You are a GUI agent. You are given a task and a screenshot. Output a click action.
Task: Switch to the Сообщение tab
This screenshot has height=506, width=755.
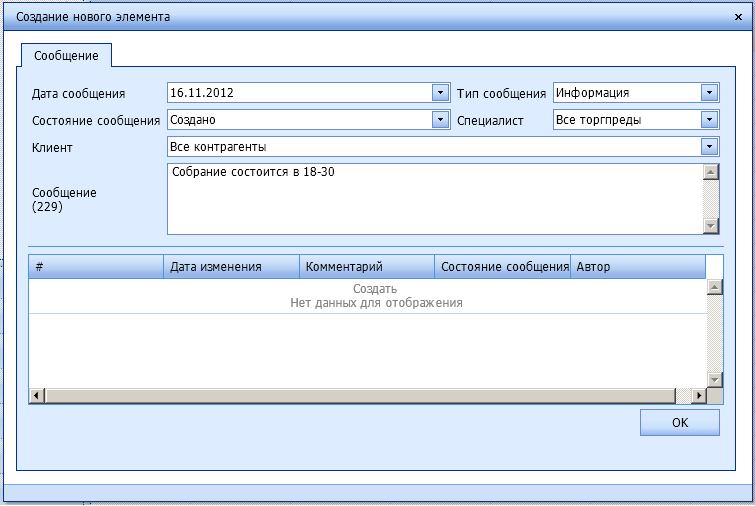click(x=66, y=56)
